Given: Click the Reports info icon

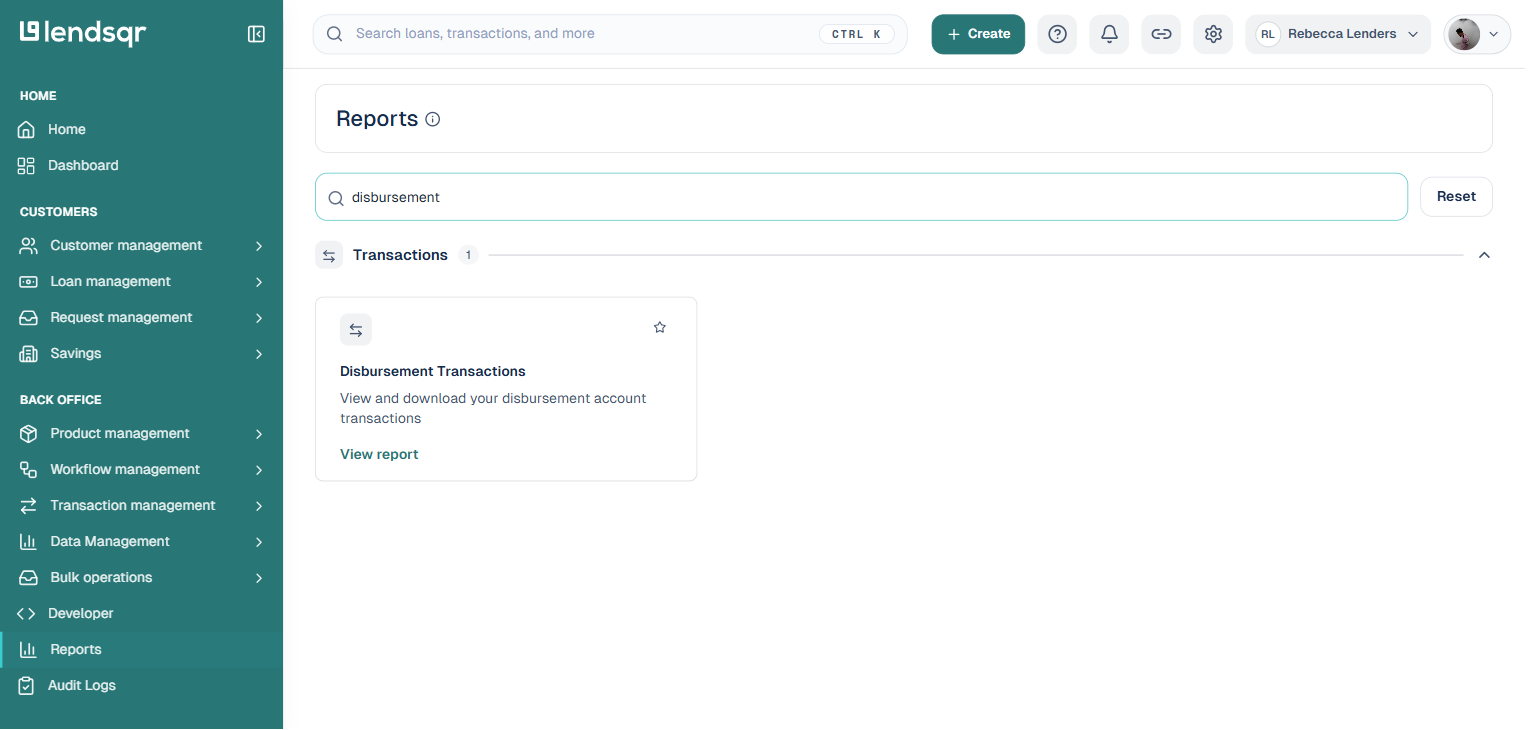Looking at the screenshot, I should click(x=433, y=119).
